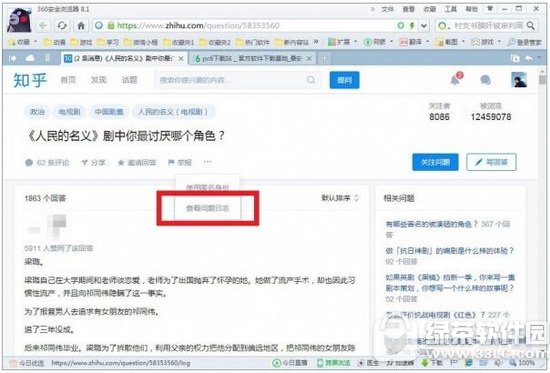Open the 62 条评论 comments link
Image resolution: width=550 pixels, height=373 pixels.
tap(47, 162)
